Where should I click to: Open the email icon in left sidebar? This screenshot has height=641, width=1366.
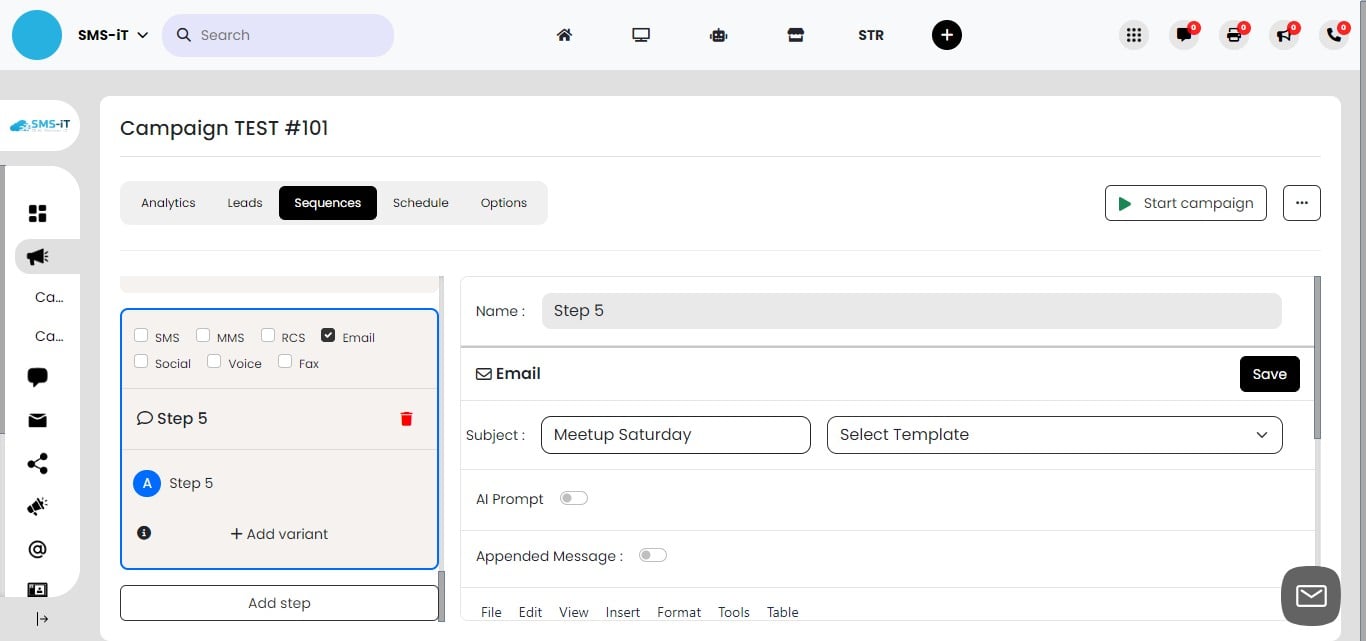tap(37, 420)
